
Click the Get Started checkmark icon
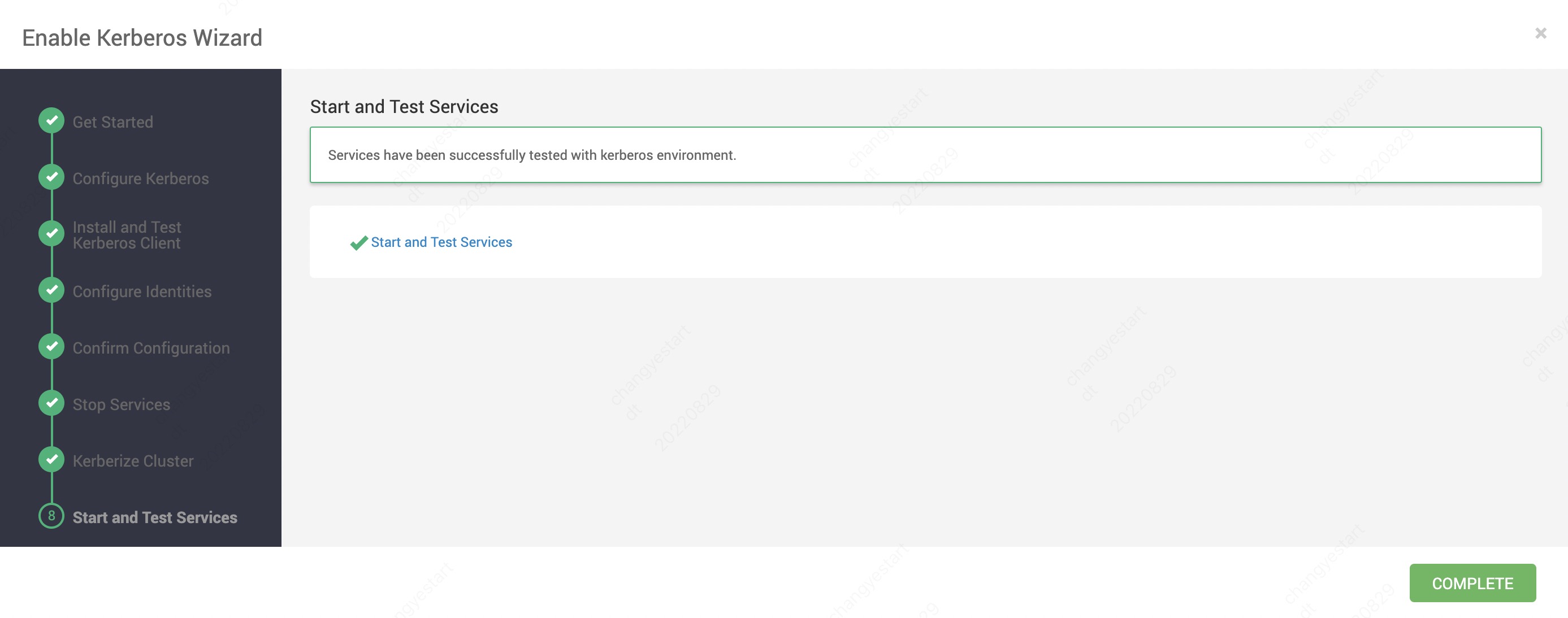[52, 120]
